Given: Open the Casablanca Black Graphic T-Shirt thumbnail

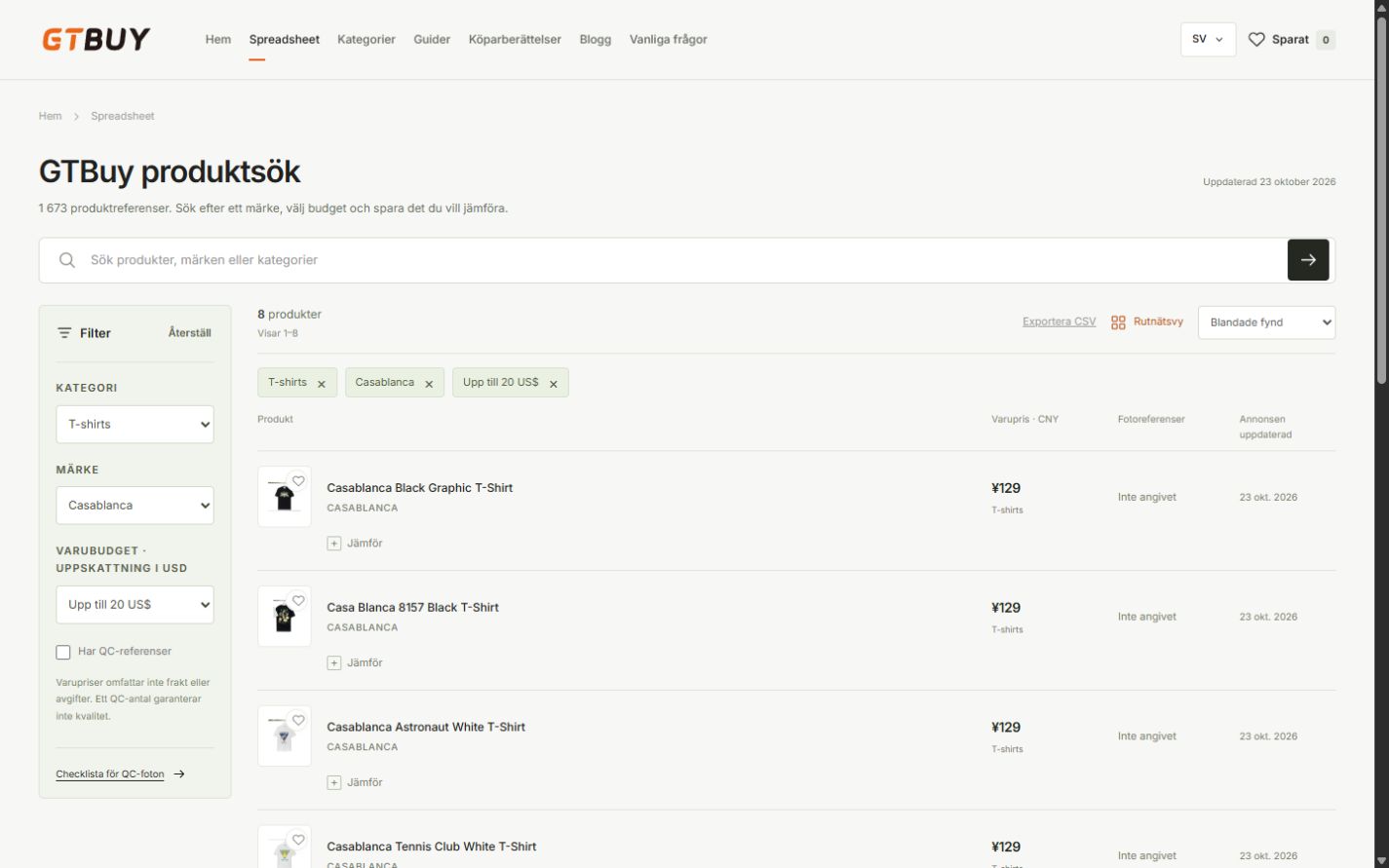Looking at the screenshot, I should pos(285,497).
